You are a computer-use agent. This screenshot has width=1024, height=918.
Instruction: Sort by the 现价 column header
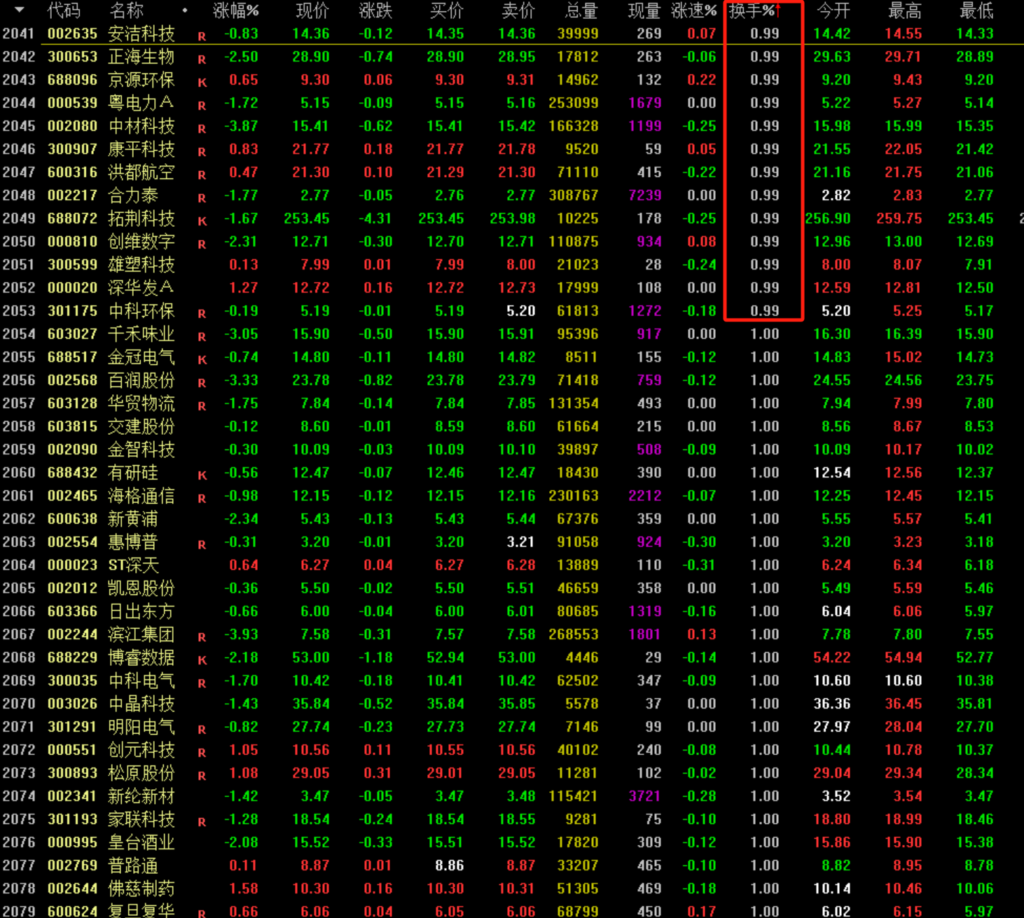point(312,10)
